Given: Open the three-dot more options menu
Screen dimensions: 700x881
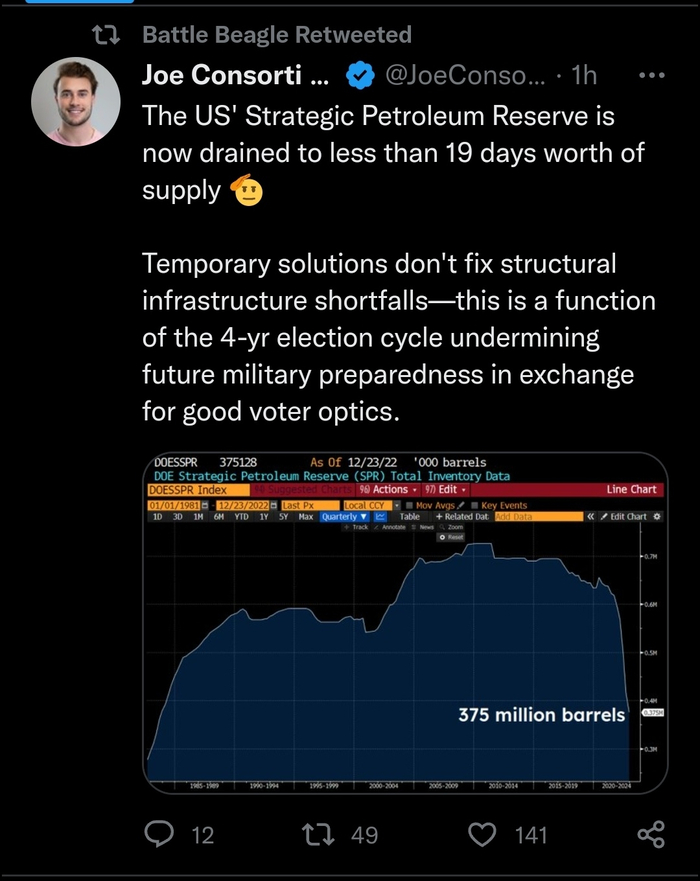Looking at the screenshot, I should coord(651,75).
